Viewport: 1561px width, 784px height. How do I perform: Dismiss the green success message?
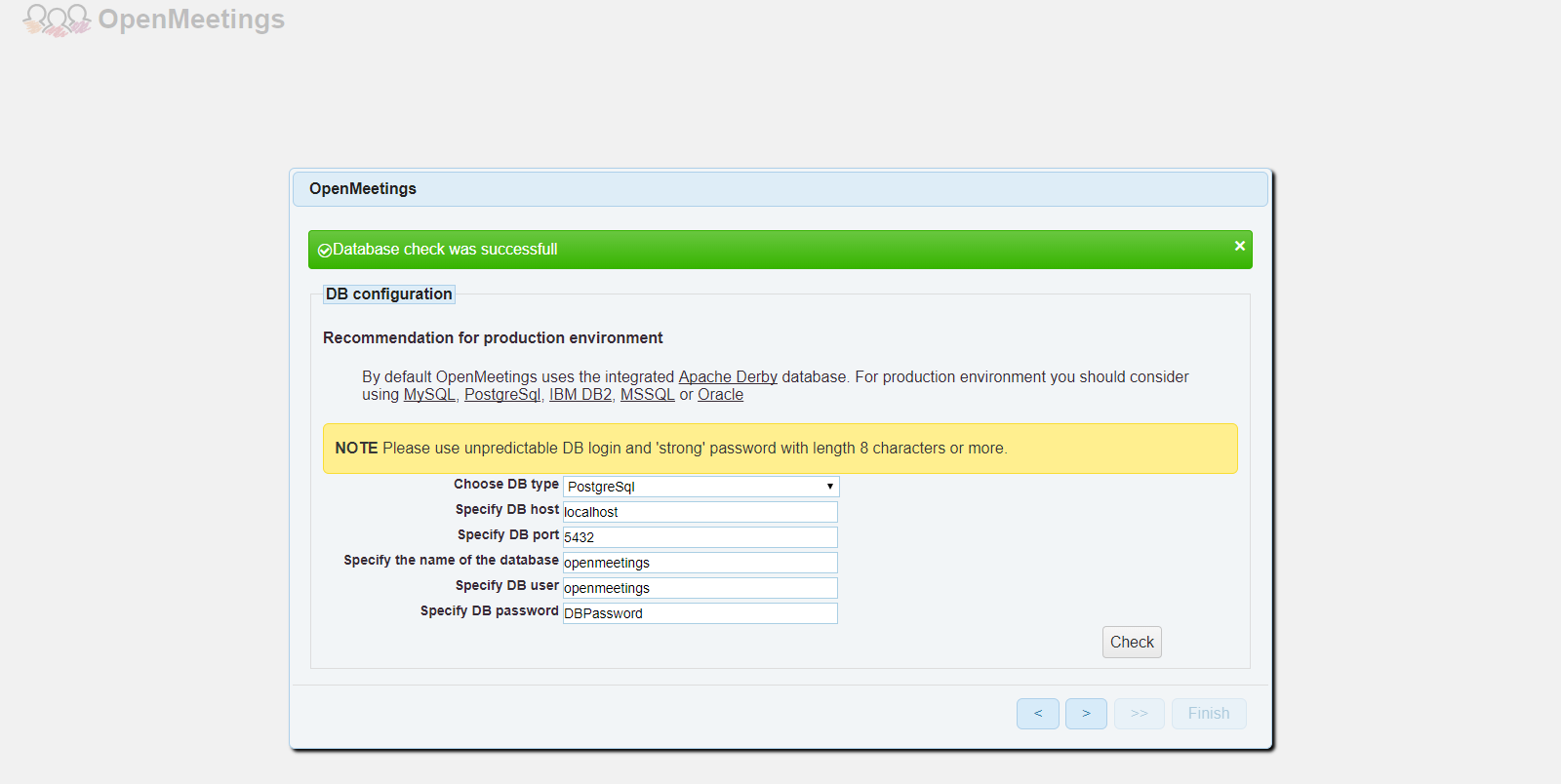(1239, 246)
